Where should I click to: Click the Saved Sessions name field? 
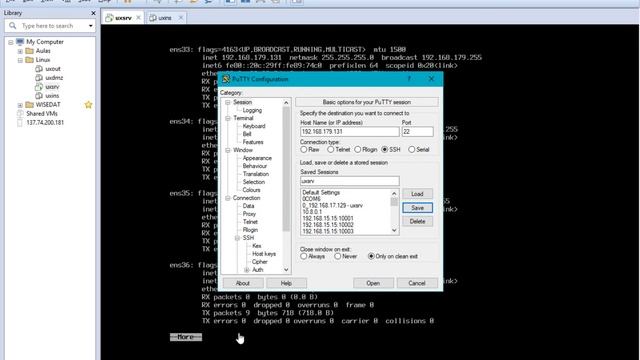click(350, 181)
